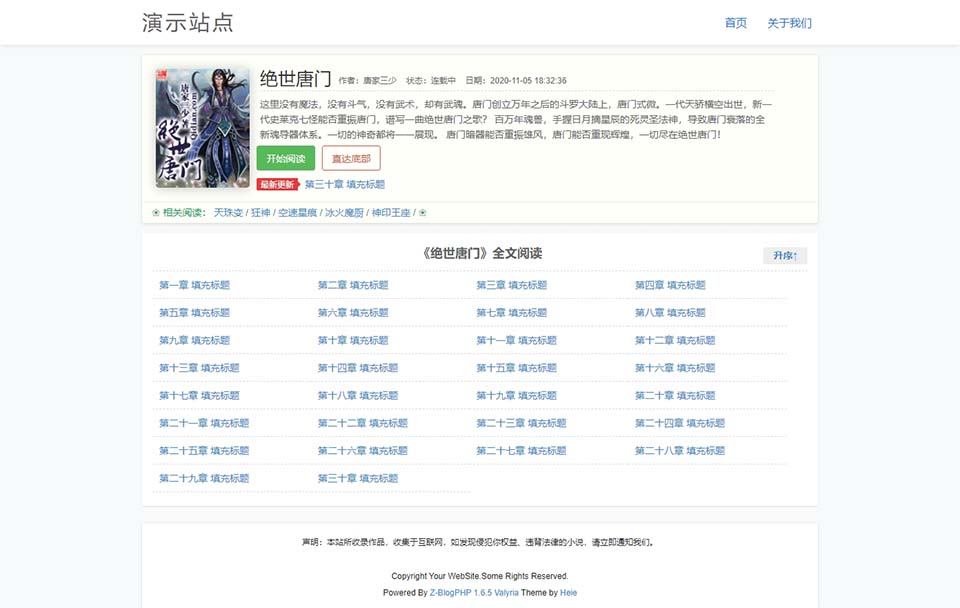Open related novel 天珠变
Screen dimensions: 960x608
[x=229, y=213]
